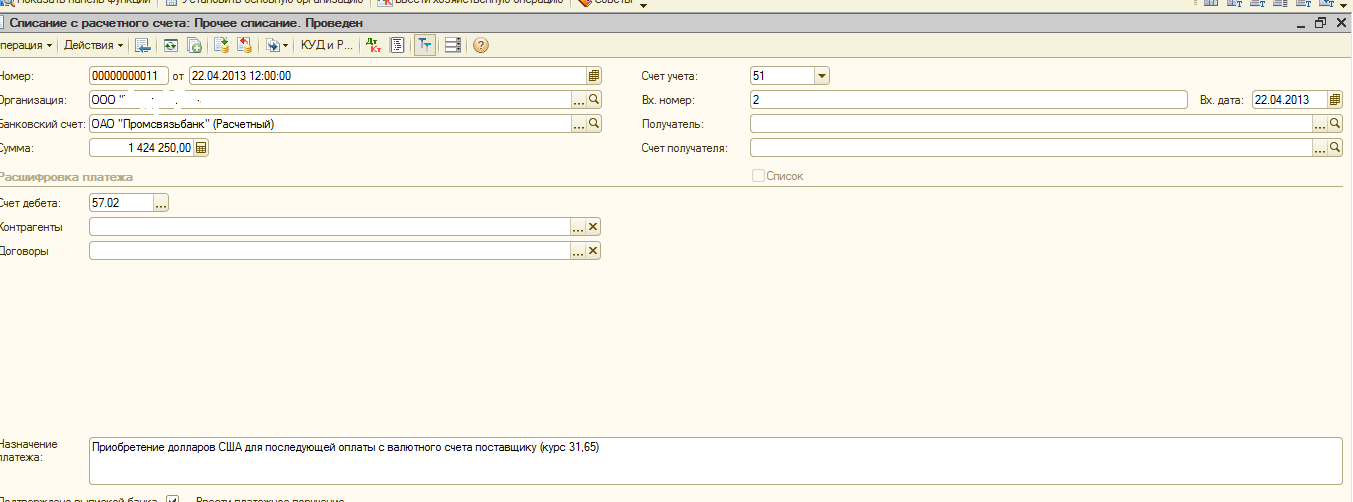Expand the Счет учета dropdown

click(822, 76)
